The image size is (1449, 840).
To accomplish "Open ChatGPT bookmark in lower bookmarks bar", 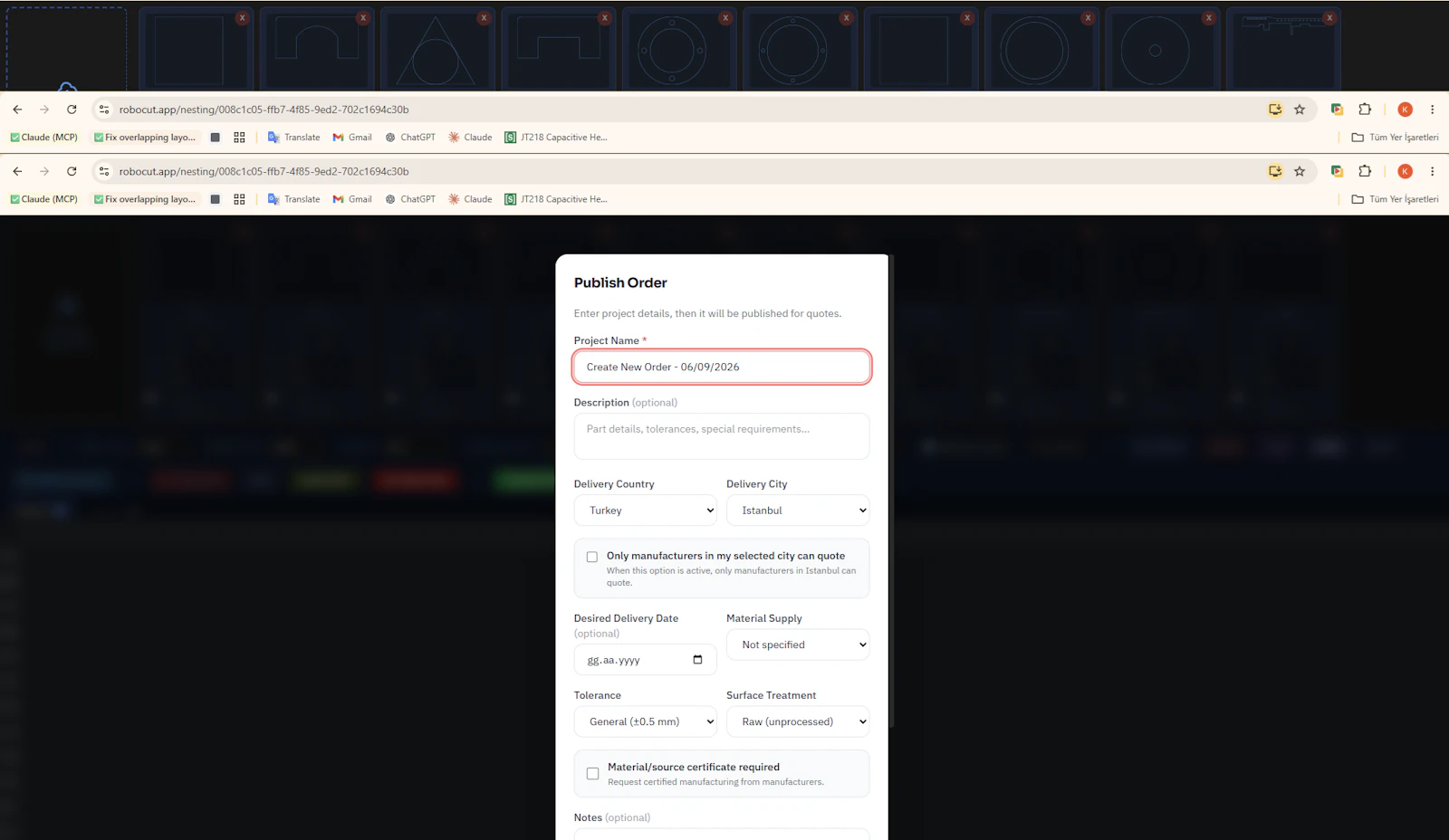I will pyautogui.click(x=410, y=199).
